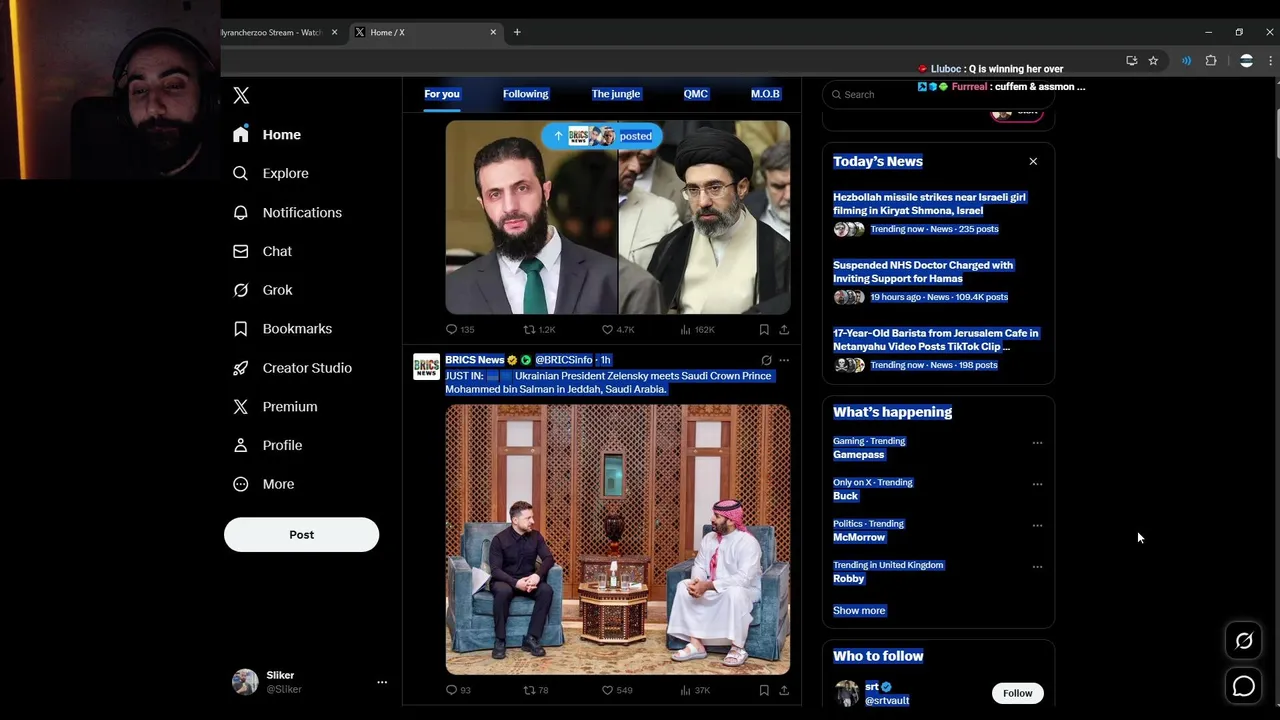Open Creator Studio in the sidebar

click(x=292, y=368)
